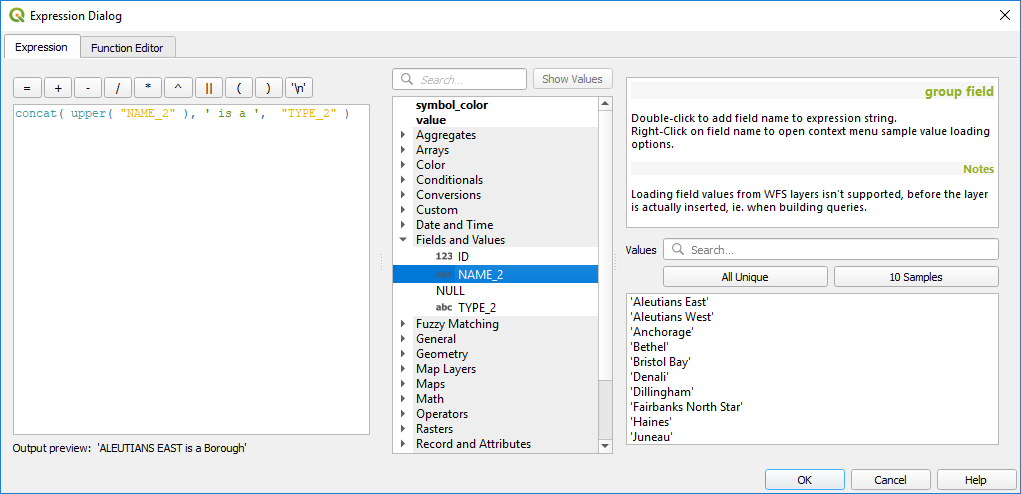
Task: Insert the newline '\n' character button
Action: [x=298, y=87]
